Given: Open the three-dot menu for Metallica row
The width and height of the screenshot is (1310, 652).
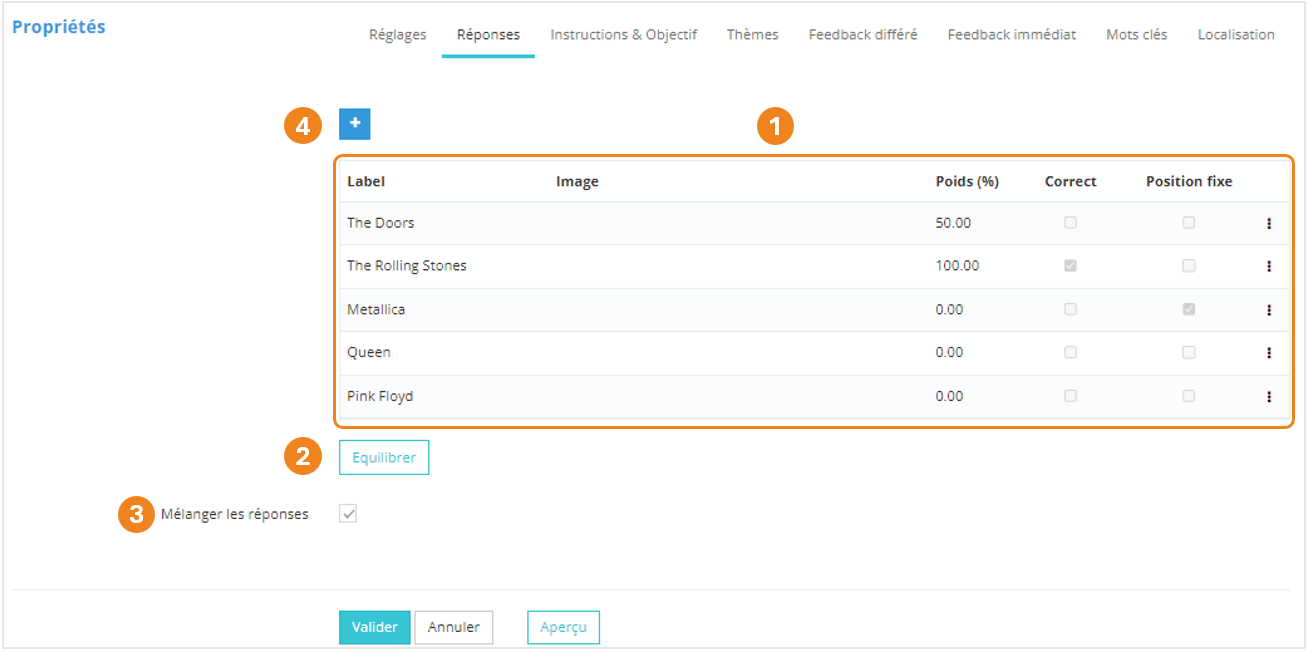Looking at the screenshot, I should [x=1268, y=310].
